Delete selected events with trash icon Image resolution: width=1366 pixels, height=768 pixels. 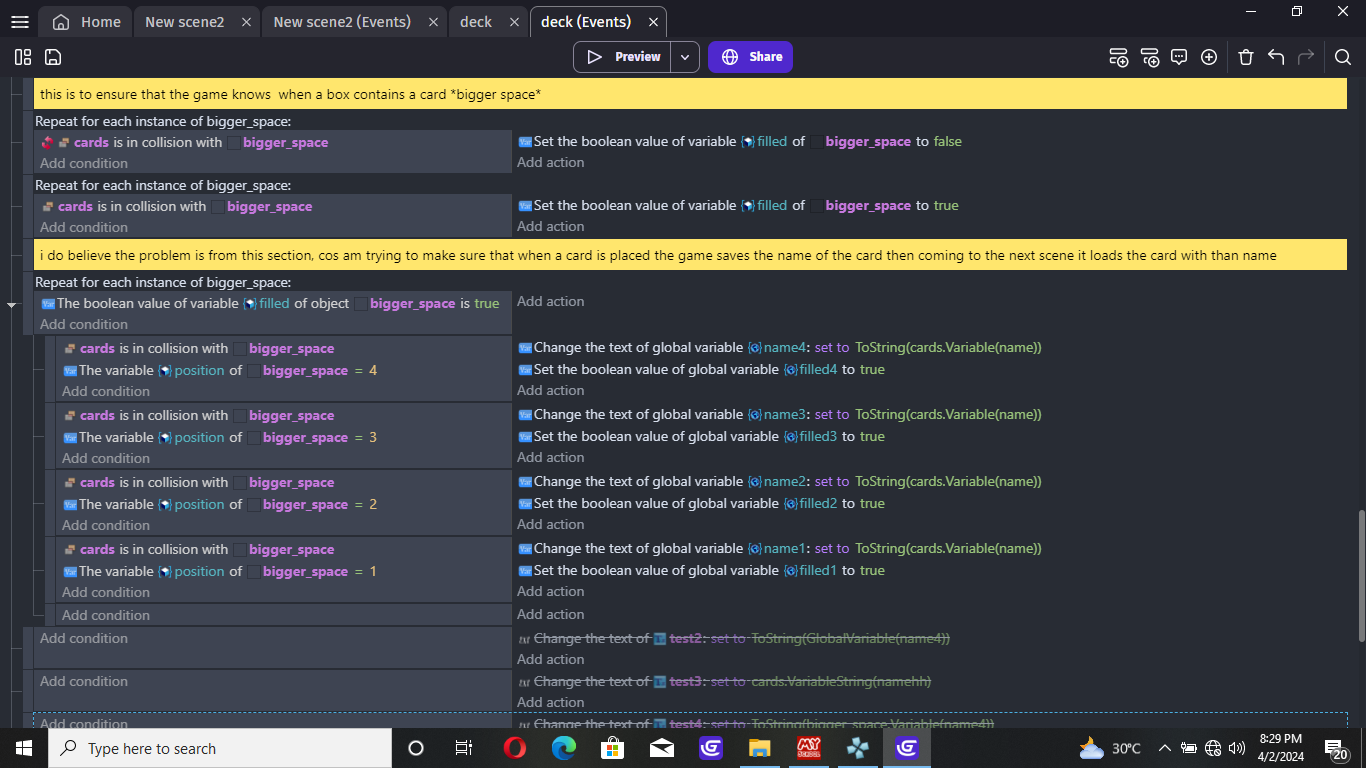[1246, 57]
